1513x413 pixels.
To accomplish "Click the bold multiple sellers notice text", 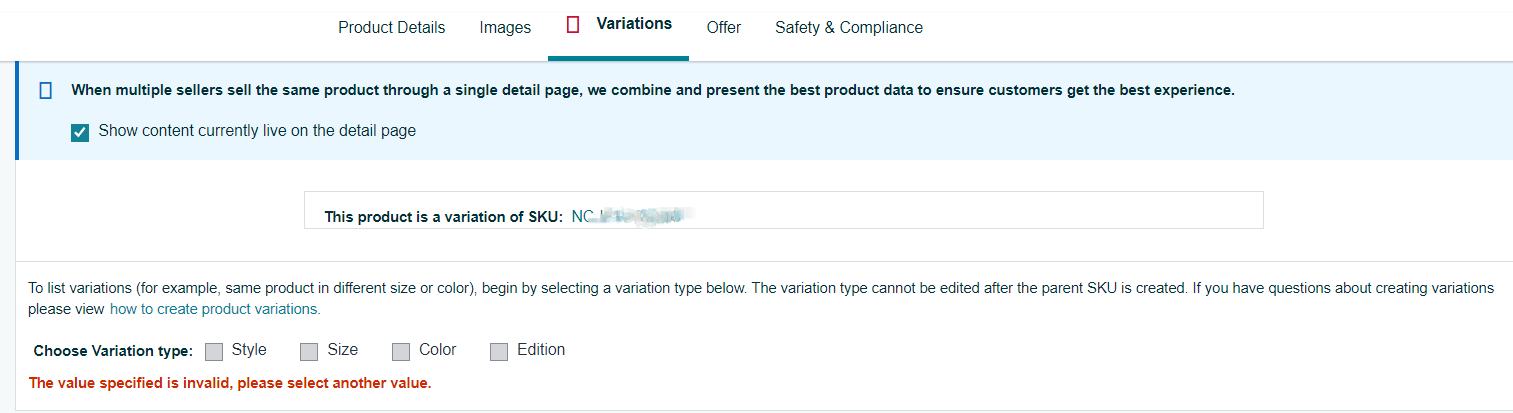I will pos(653,90).
